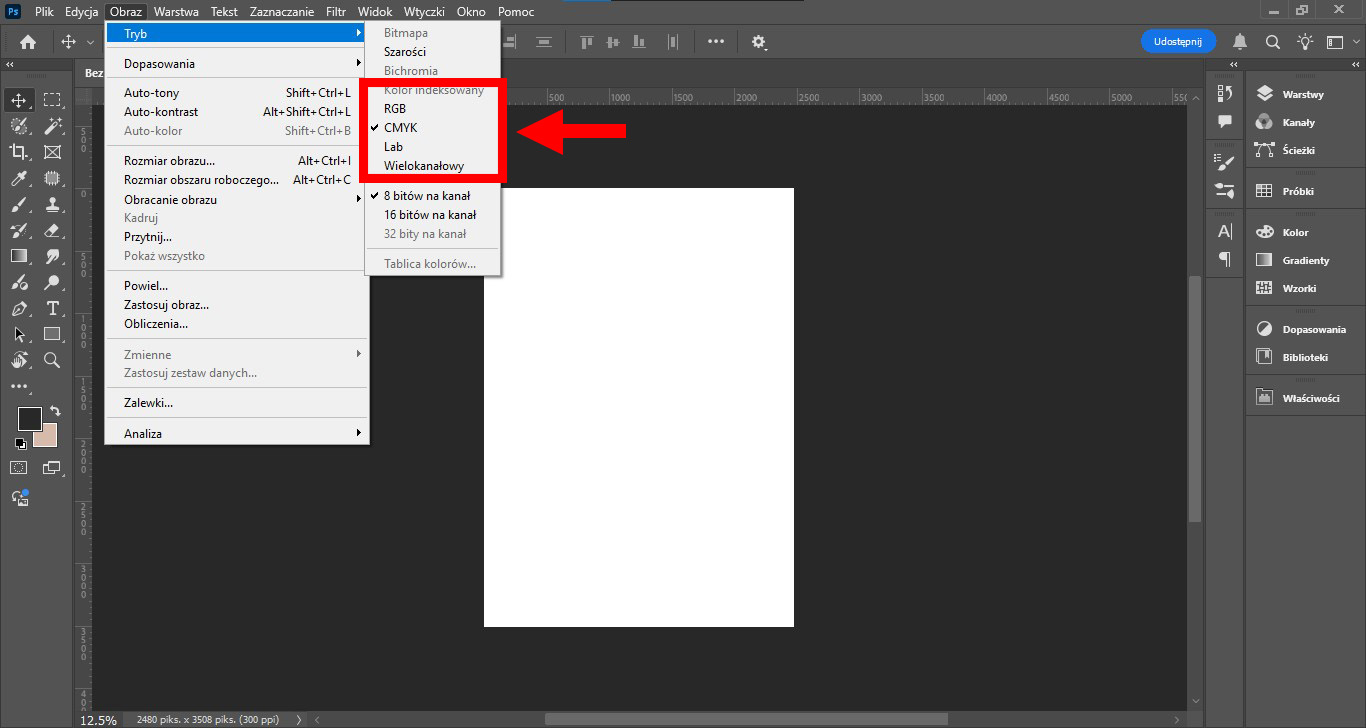Click the Udostępnij share button
The height and width of the screenshot is (728, 1366).
click(x=1178, y=41)
